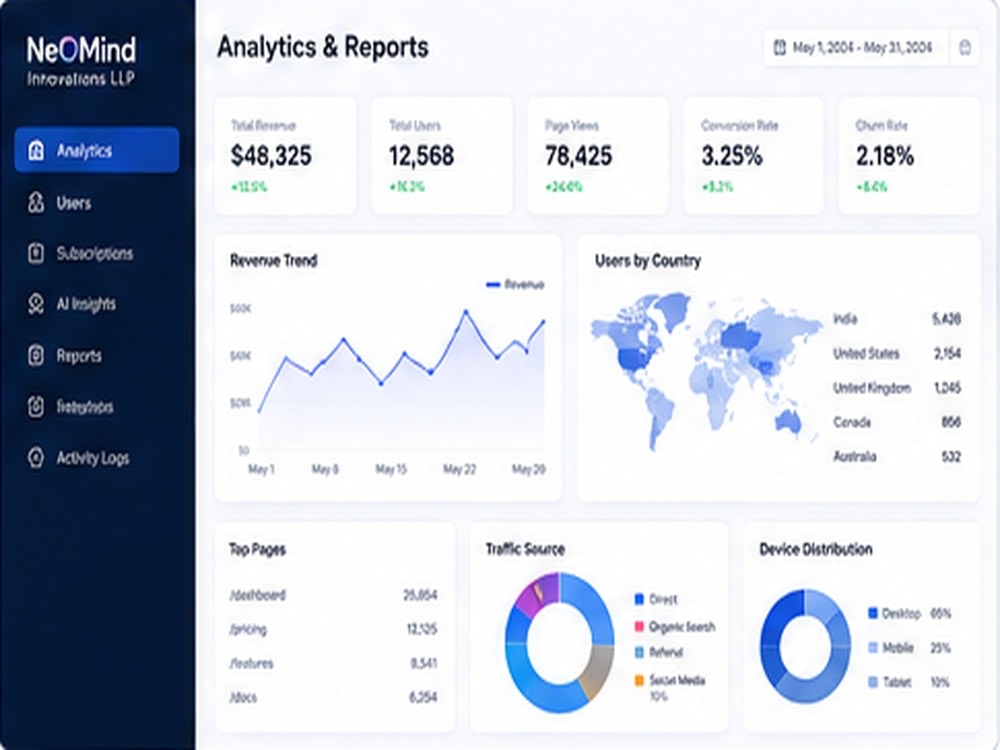Click the AI Insights icon in sidebar

[x=36, y=304]
